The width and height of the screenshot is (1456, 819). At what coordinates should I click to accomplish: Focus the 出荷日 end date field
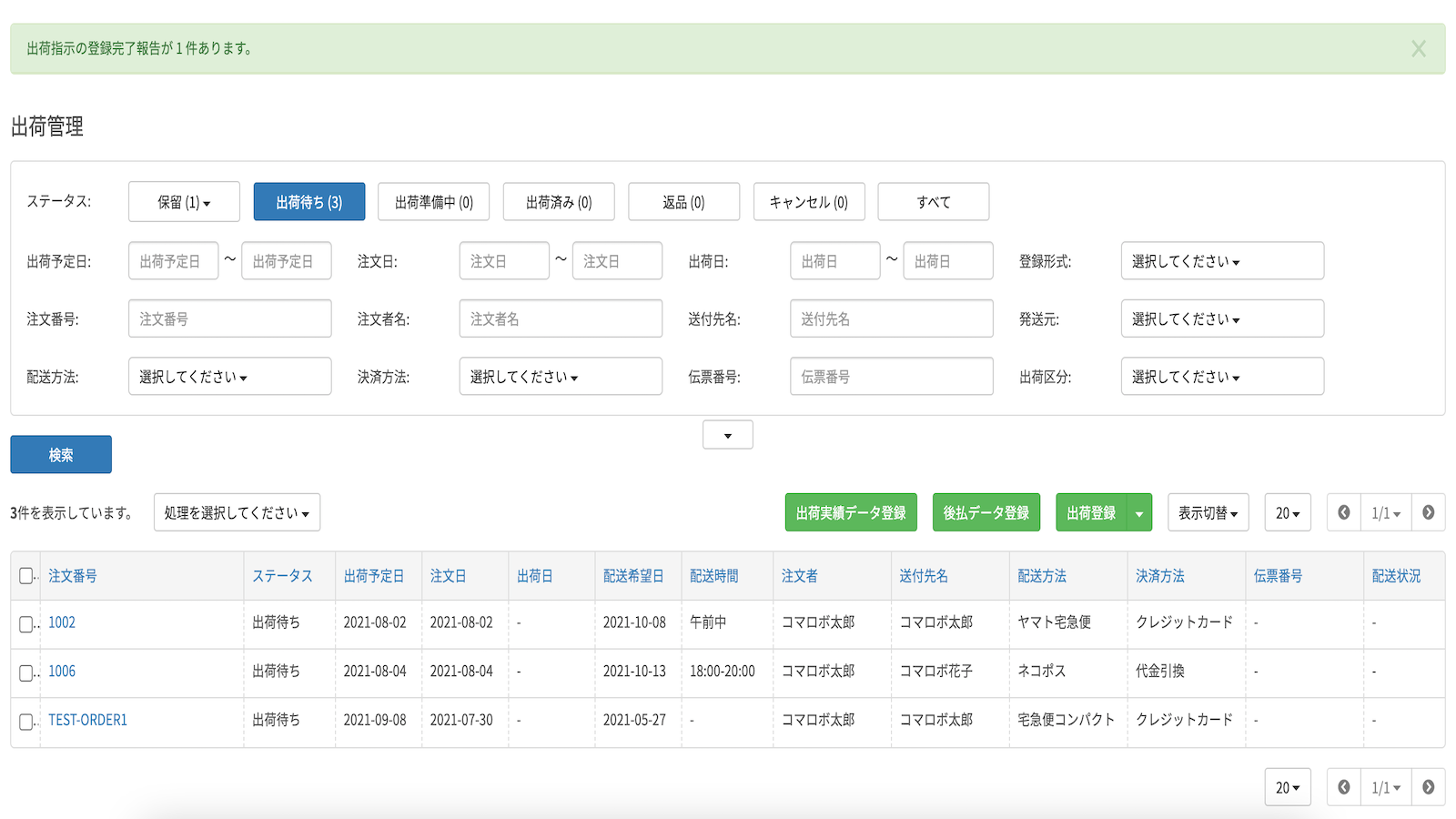pyautogui.click(x=948, y=261)
